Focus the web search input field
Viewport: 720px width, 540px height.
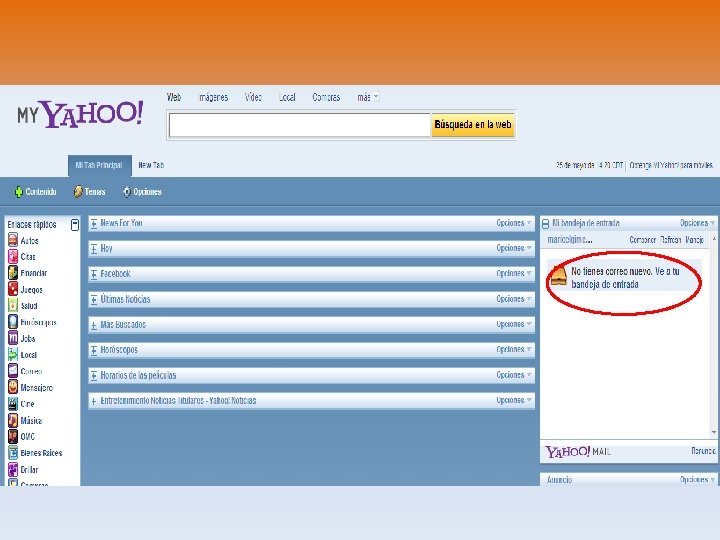(299, 125)
